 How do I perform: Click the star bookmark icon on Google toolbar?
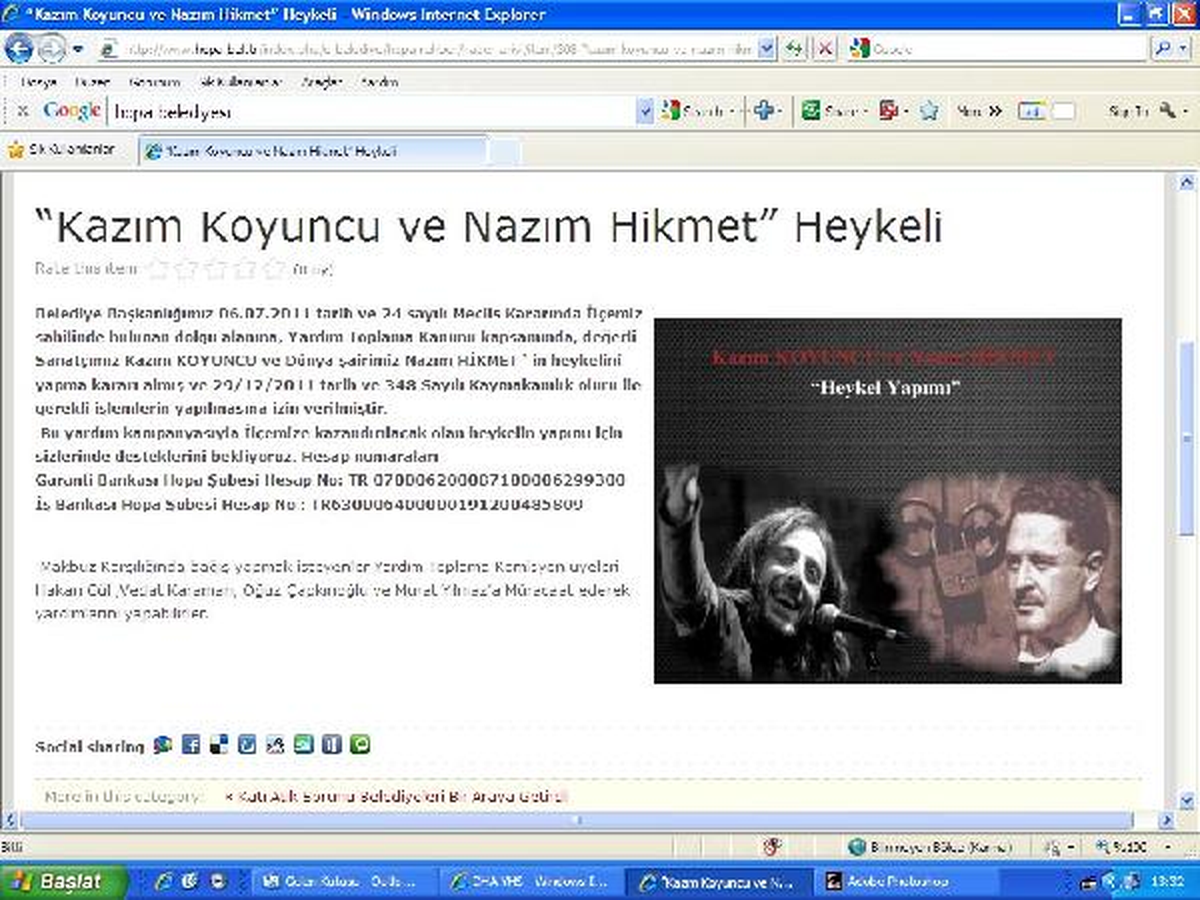pos(930,112)
